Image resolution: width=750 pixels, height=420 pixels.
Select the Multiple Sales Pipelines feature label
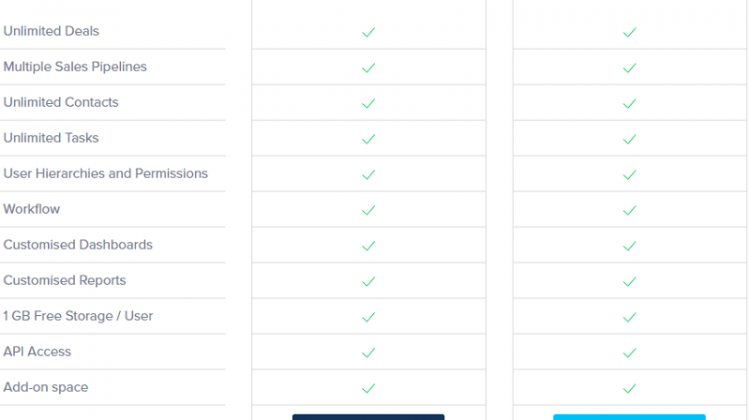(75, 66)
